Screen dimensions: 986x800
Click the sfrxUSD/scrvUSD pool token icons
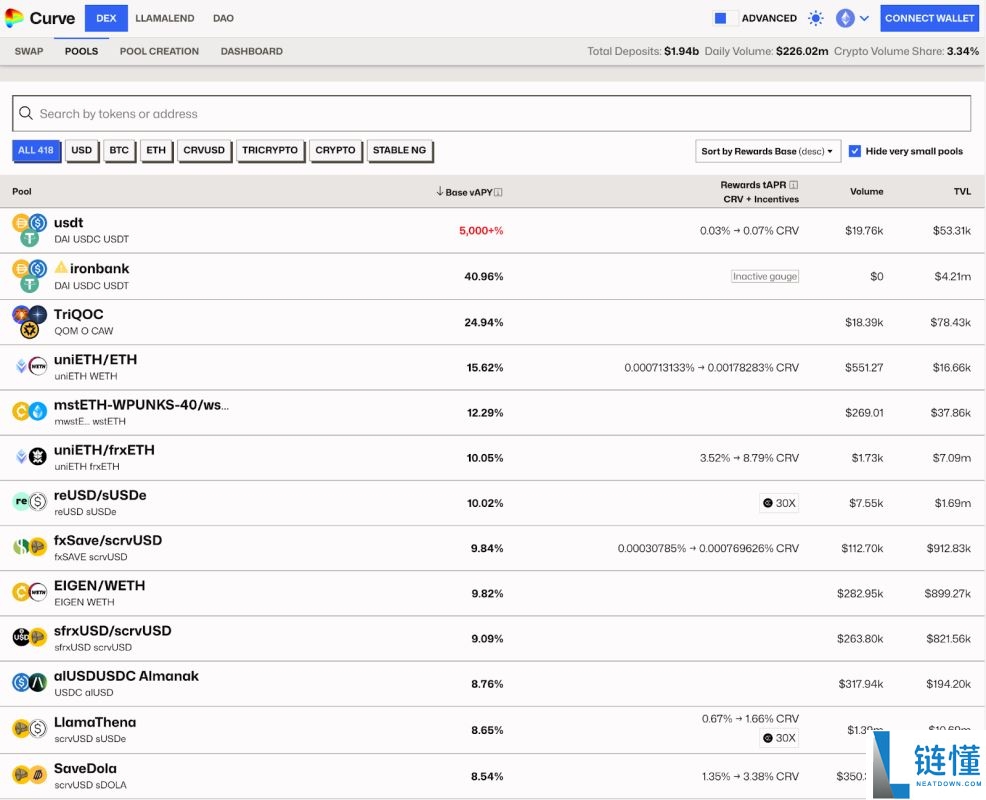(x=30, y=638)
